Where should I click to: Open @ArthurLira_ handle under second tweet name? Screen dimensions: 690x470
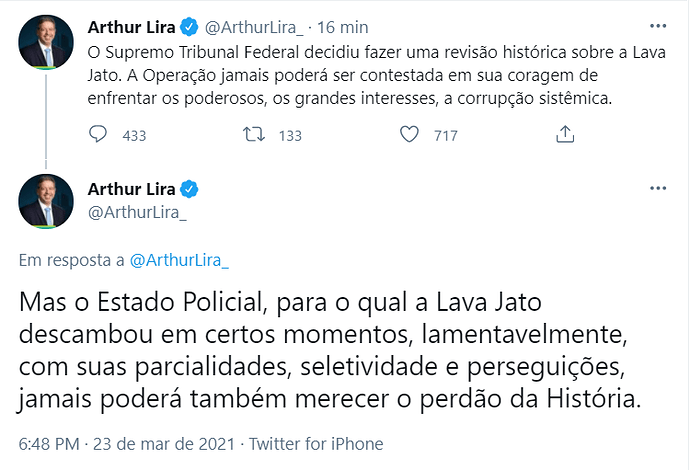(137, 213)
